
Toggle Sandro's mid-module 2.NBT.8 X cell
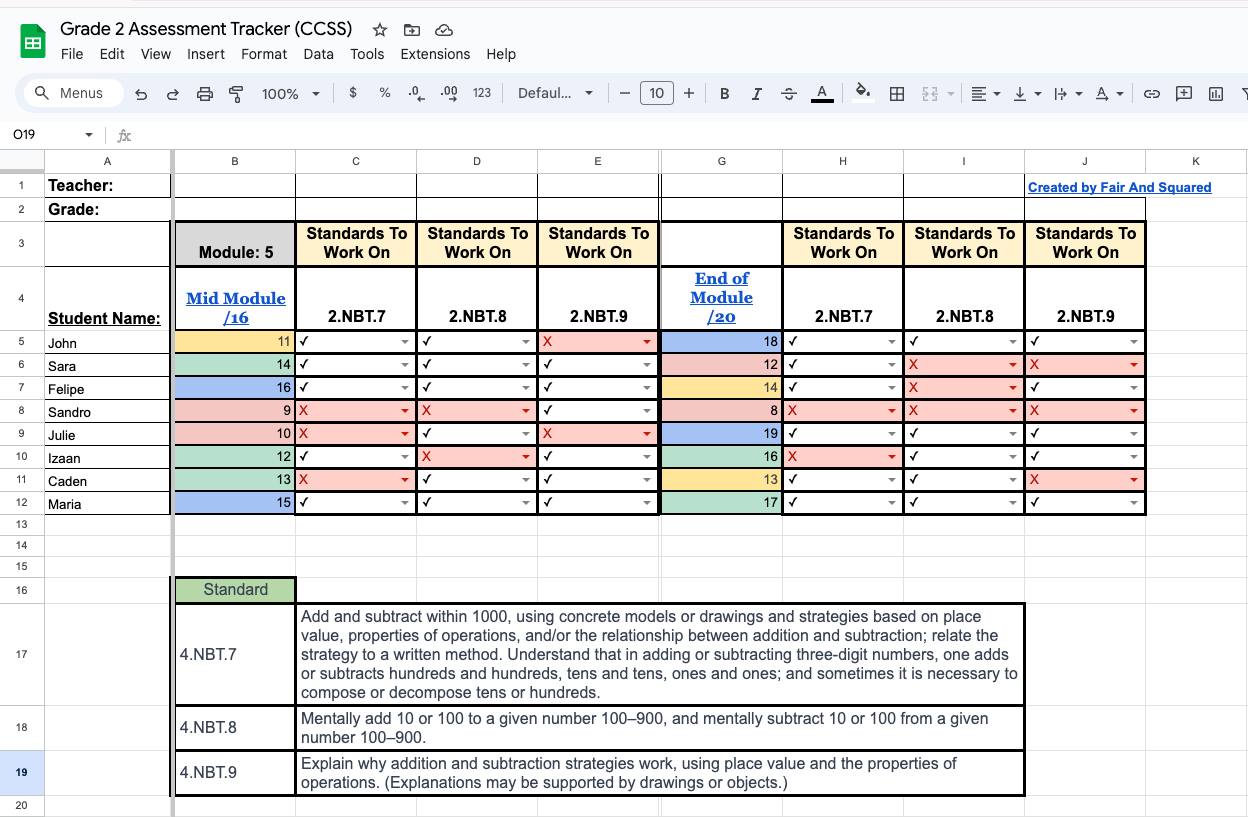point(470,411)
